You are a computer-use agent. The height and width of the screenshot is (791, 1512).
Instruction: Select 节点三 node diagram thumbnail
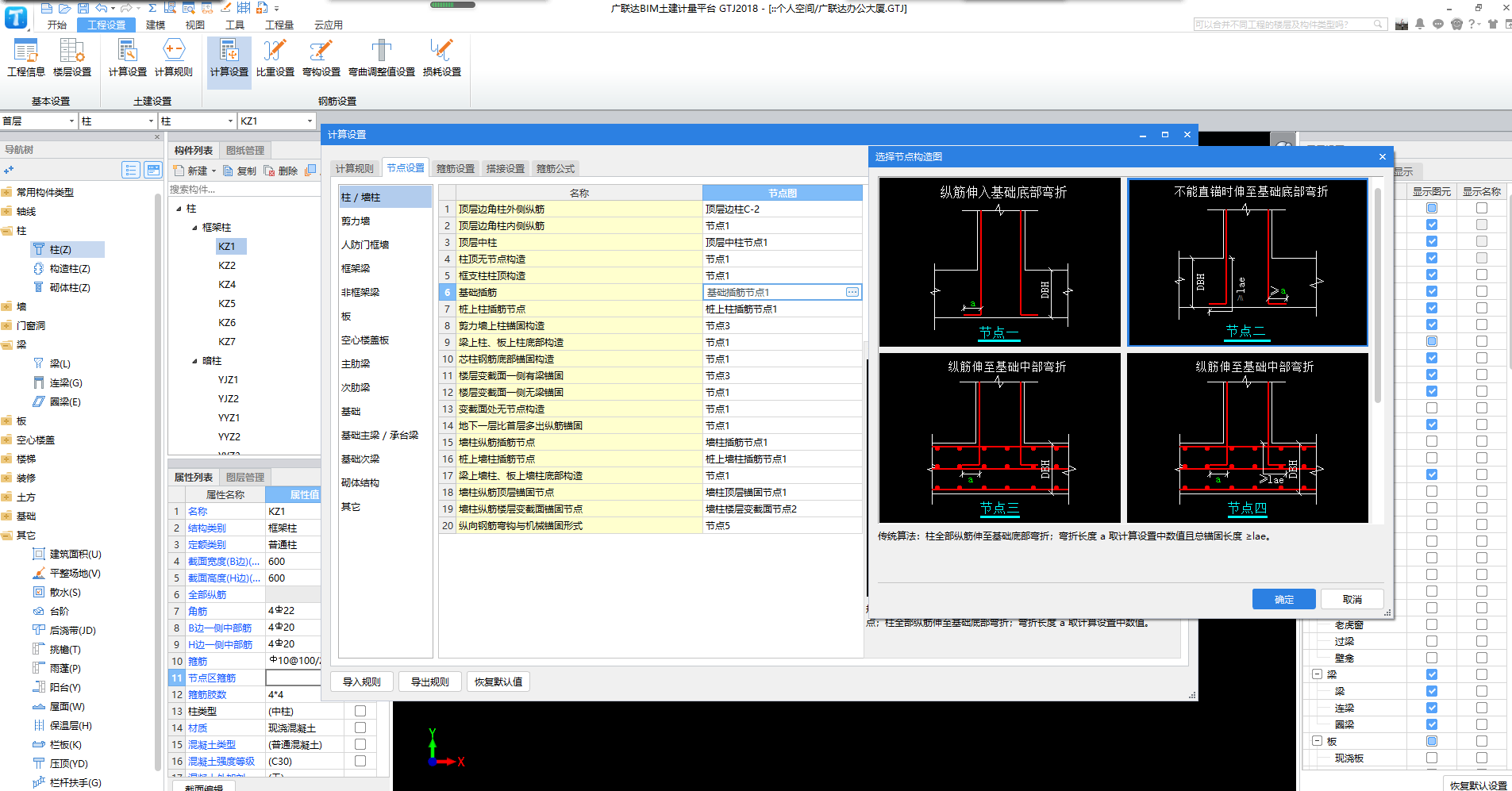pyautogui.click(x=1000, y=438)
